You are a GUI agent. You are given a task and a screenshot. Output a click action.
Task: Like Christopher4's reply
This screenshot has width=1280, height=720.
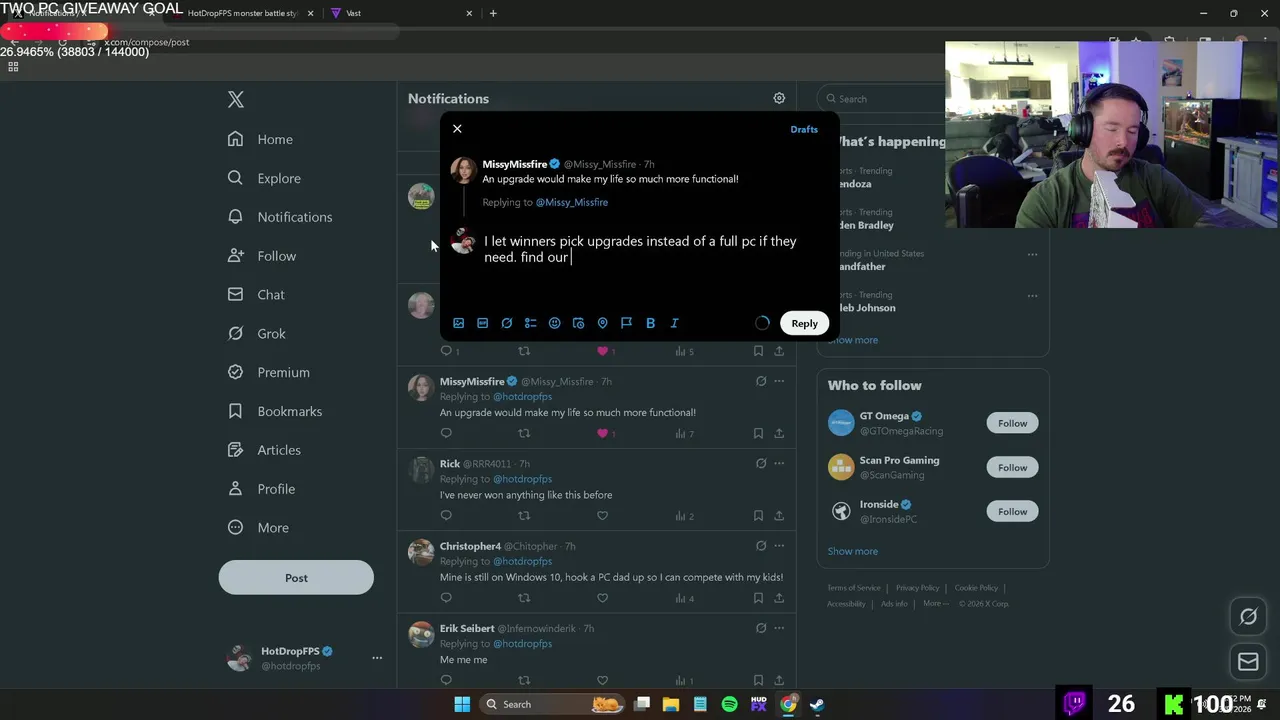coord(602,598)
